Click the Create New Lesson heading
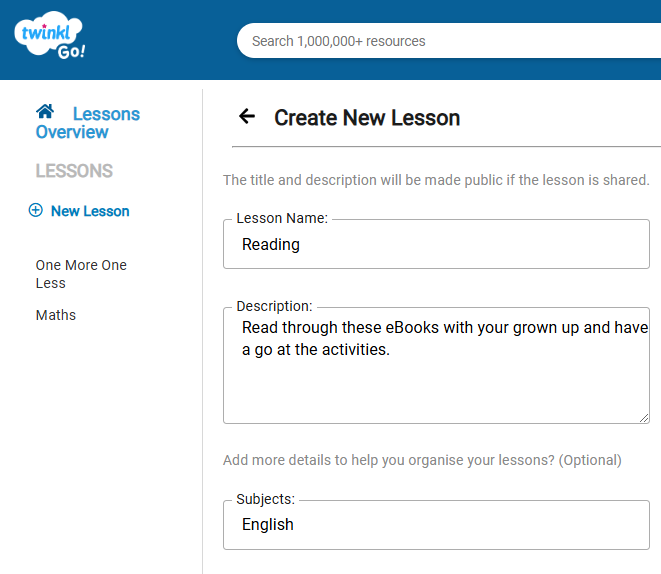661x574 pixels. coord(367,118)
